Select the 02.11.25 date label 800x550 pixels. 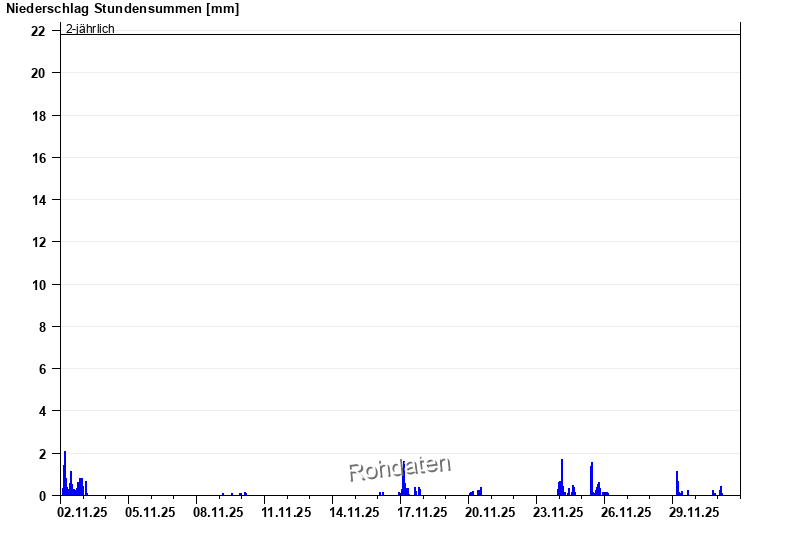pos(82,512)
